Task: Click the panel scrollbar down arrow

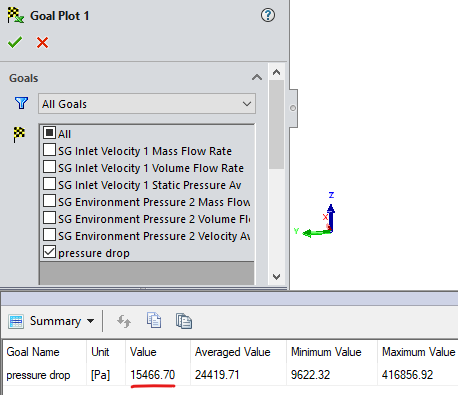Action: [276, 277]
